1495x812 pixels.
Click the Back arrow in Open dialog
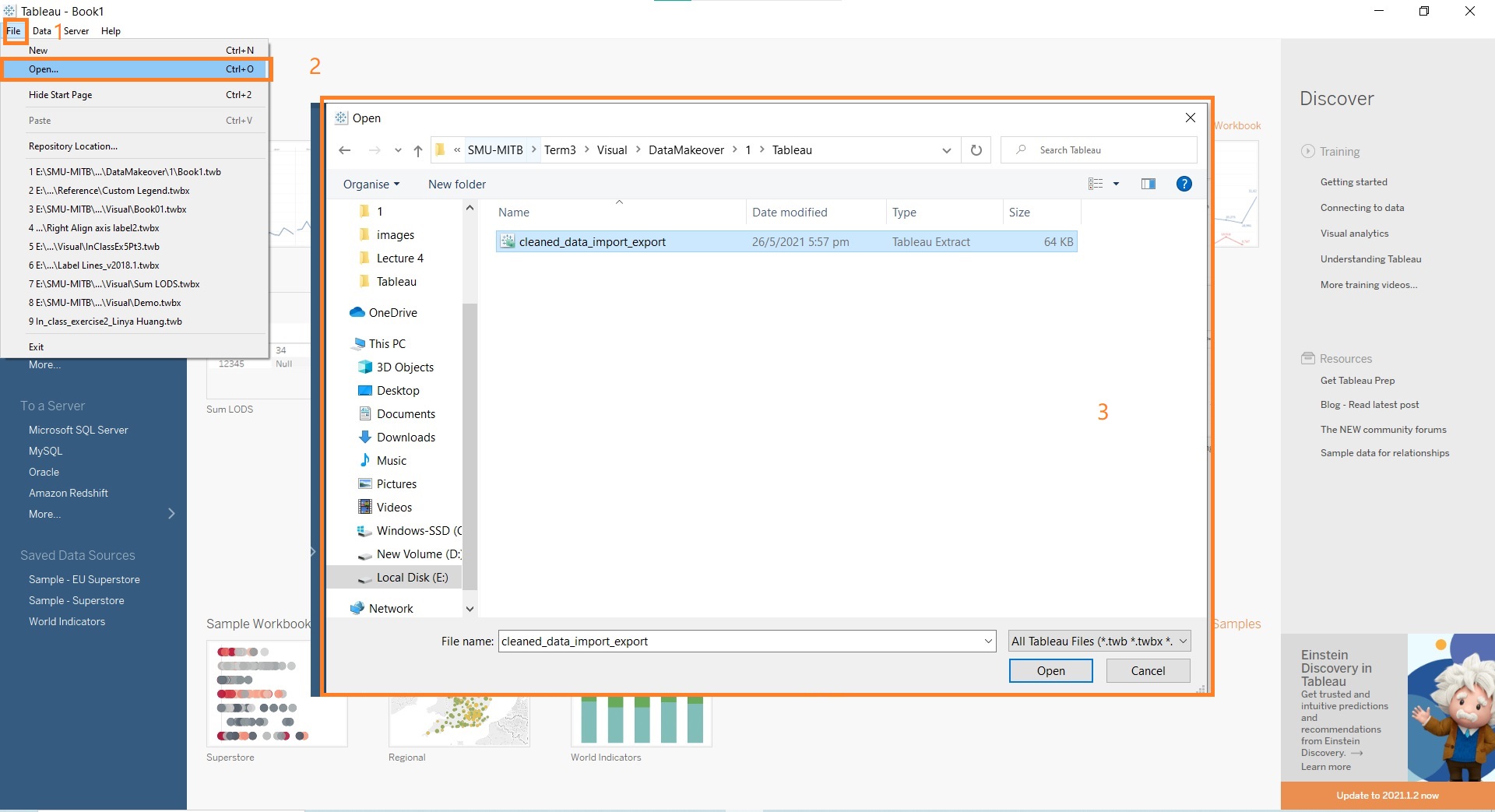point(345,150)
